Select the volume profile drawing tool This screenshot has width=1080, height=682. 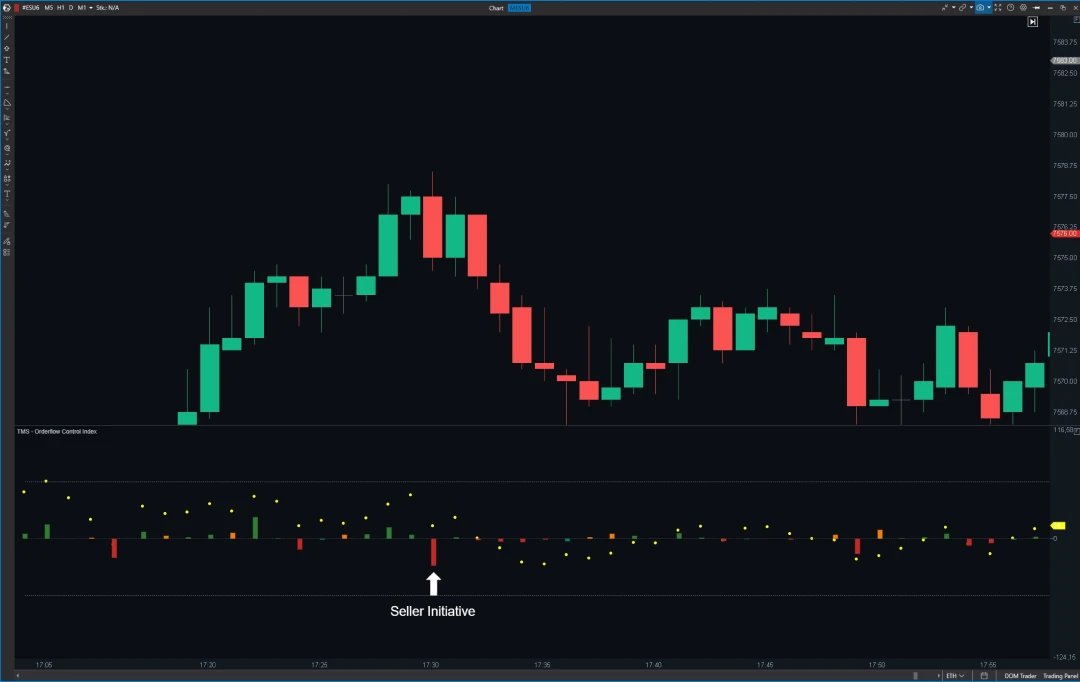click(7, 118)
